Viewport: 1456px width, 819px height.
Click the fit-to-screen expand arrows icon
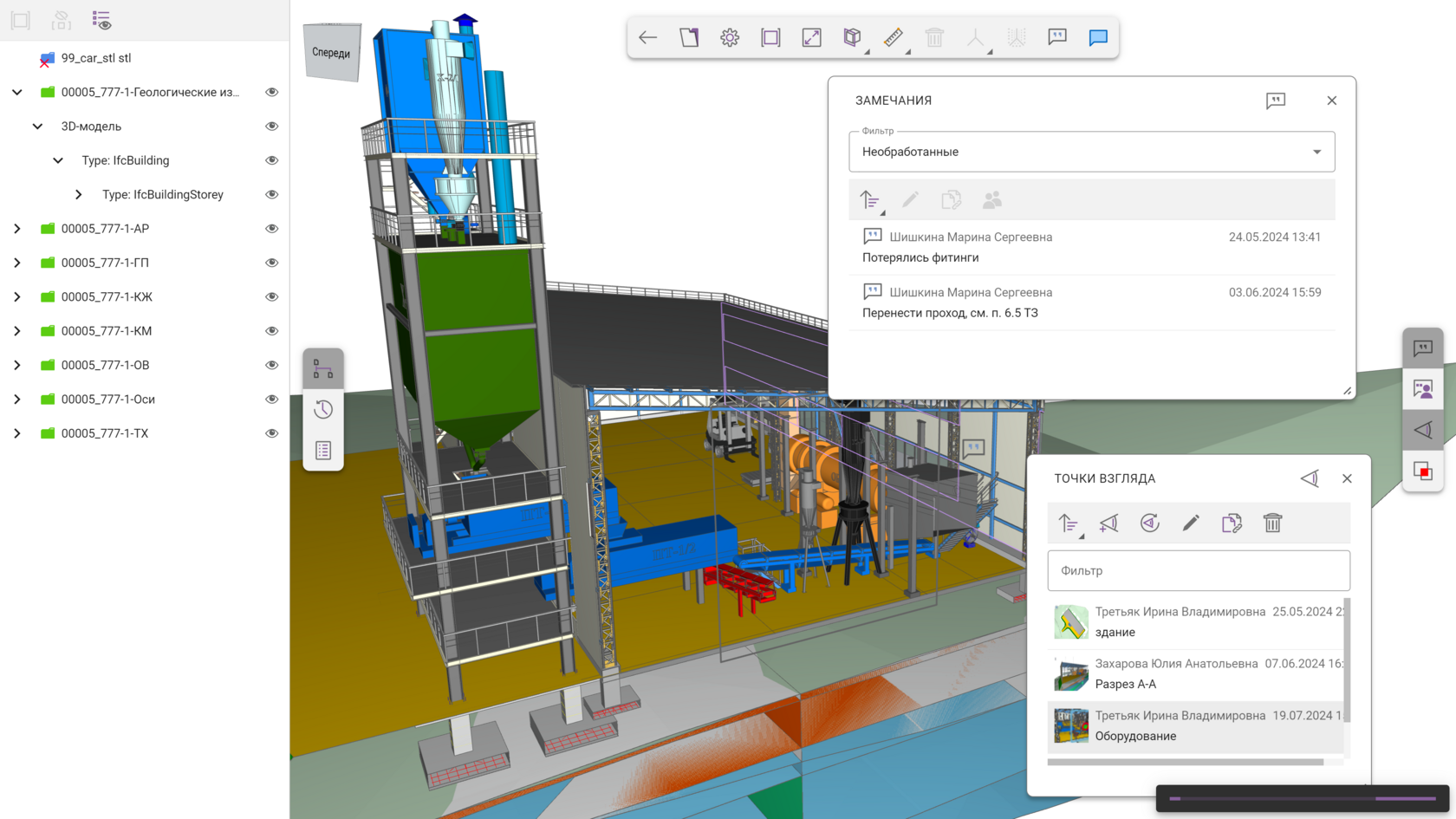tap(811, 37)
